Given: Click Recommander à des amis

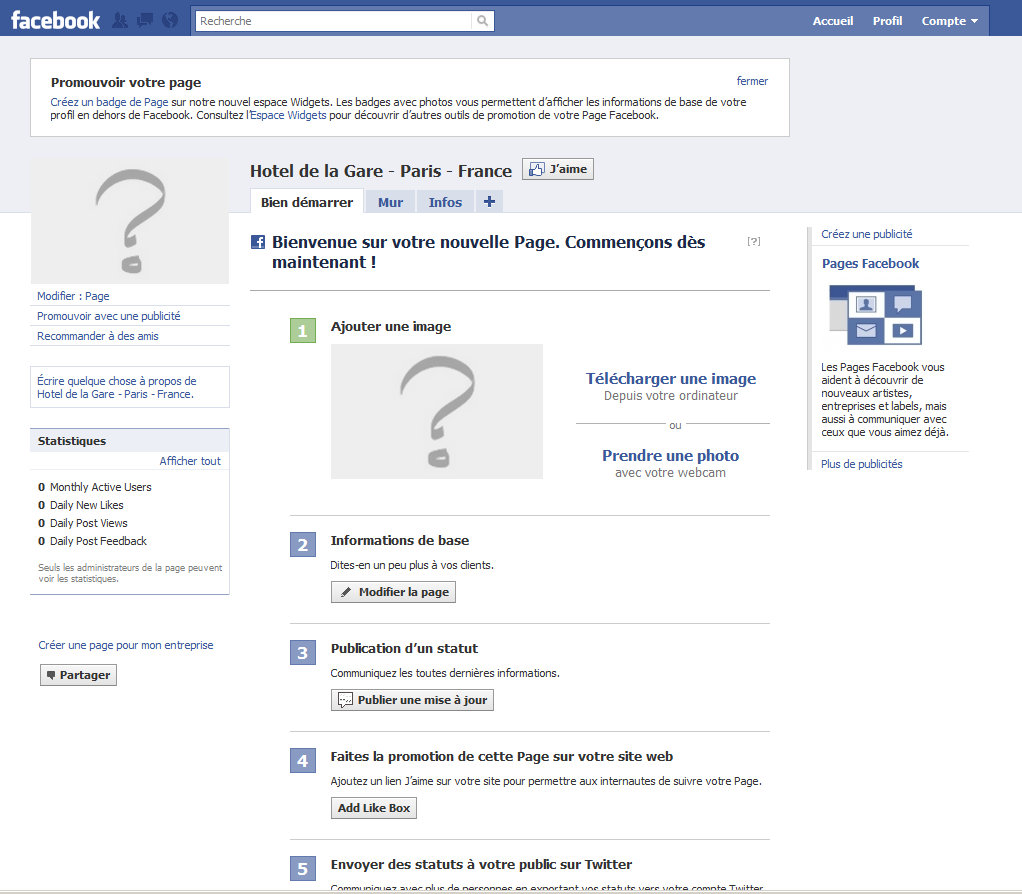Looking at the screenshot, I should tap(98, 336).
